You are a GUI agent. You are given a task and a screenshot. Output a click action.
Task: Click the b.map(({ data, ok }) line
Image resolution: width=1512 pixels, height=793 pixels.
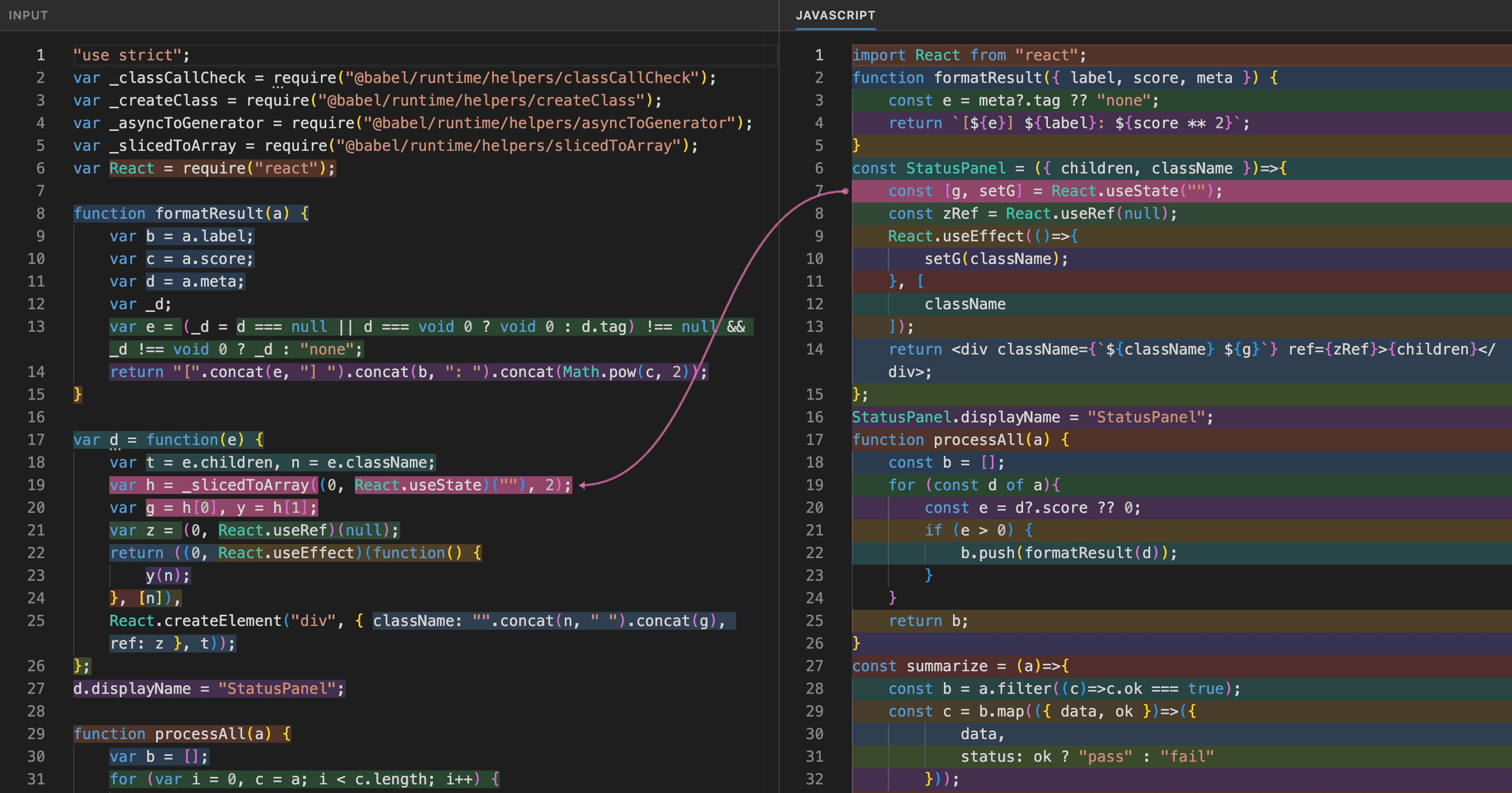1042,711
